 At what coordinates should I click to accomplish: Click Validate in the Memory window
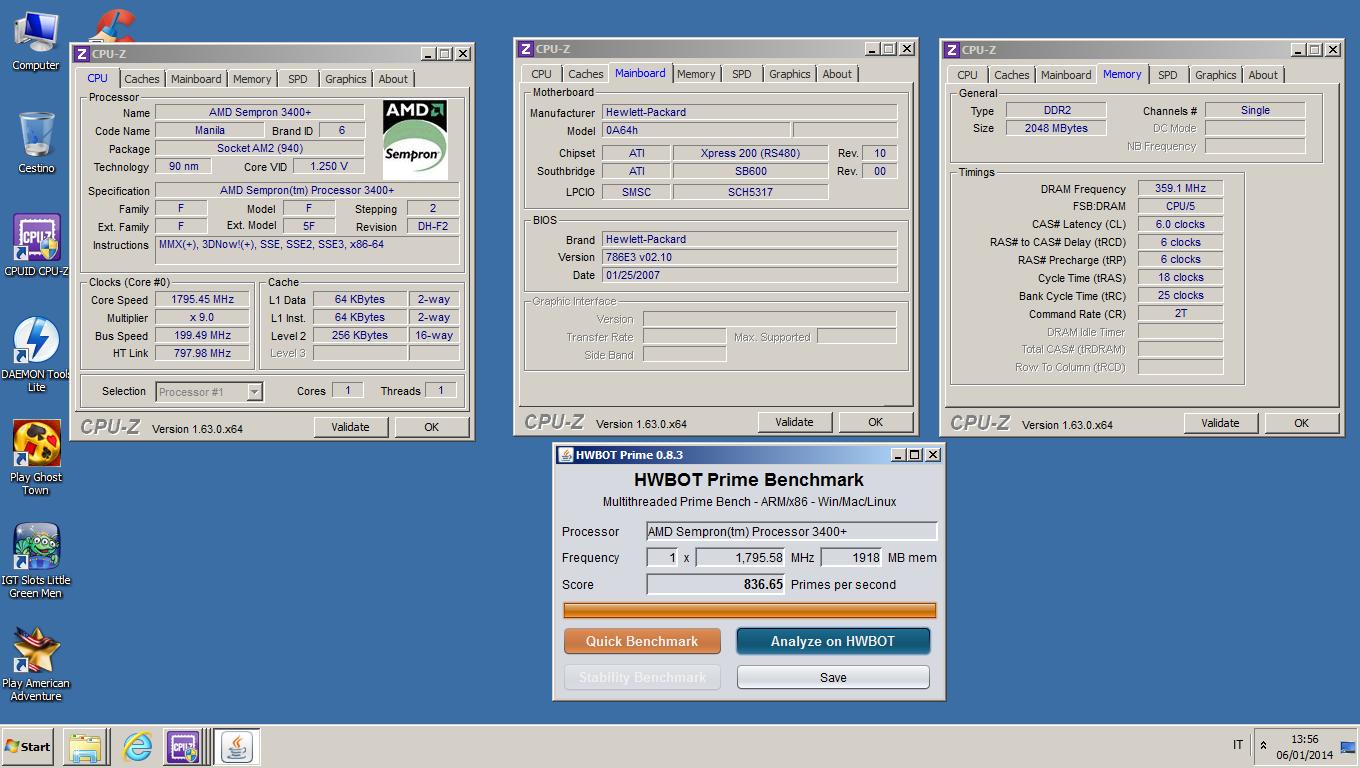click(x=1220, y=423)
